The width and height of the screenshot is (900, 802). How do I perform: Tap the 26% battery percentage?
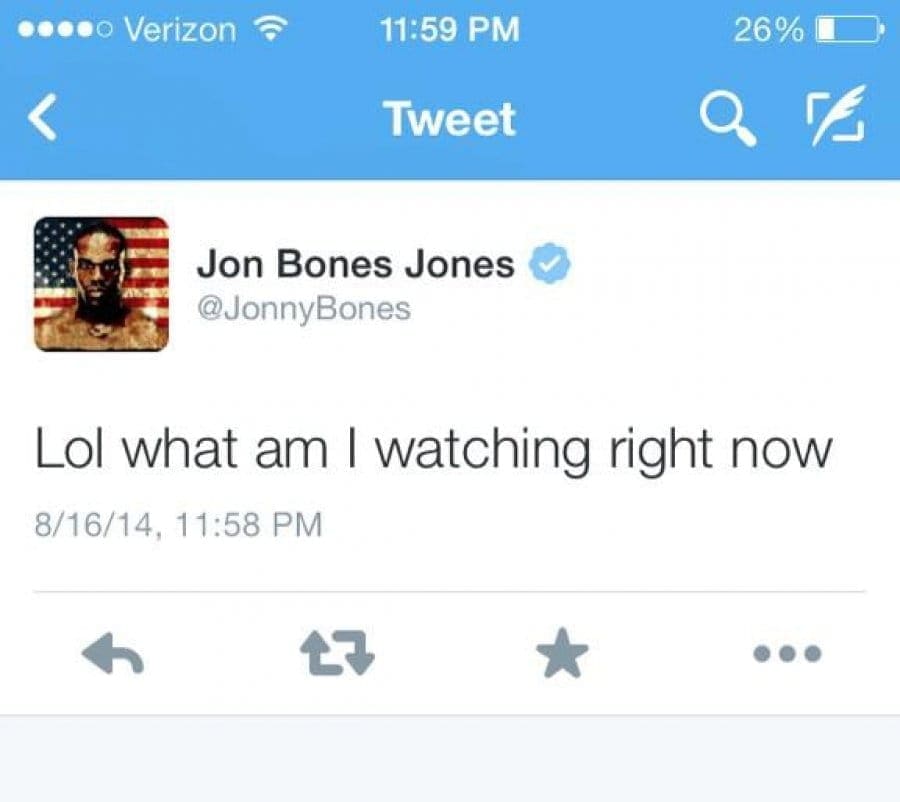768,30
